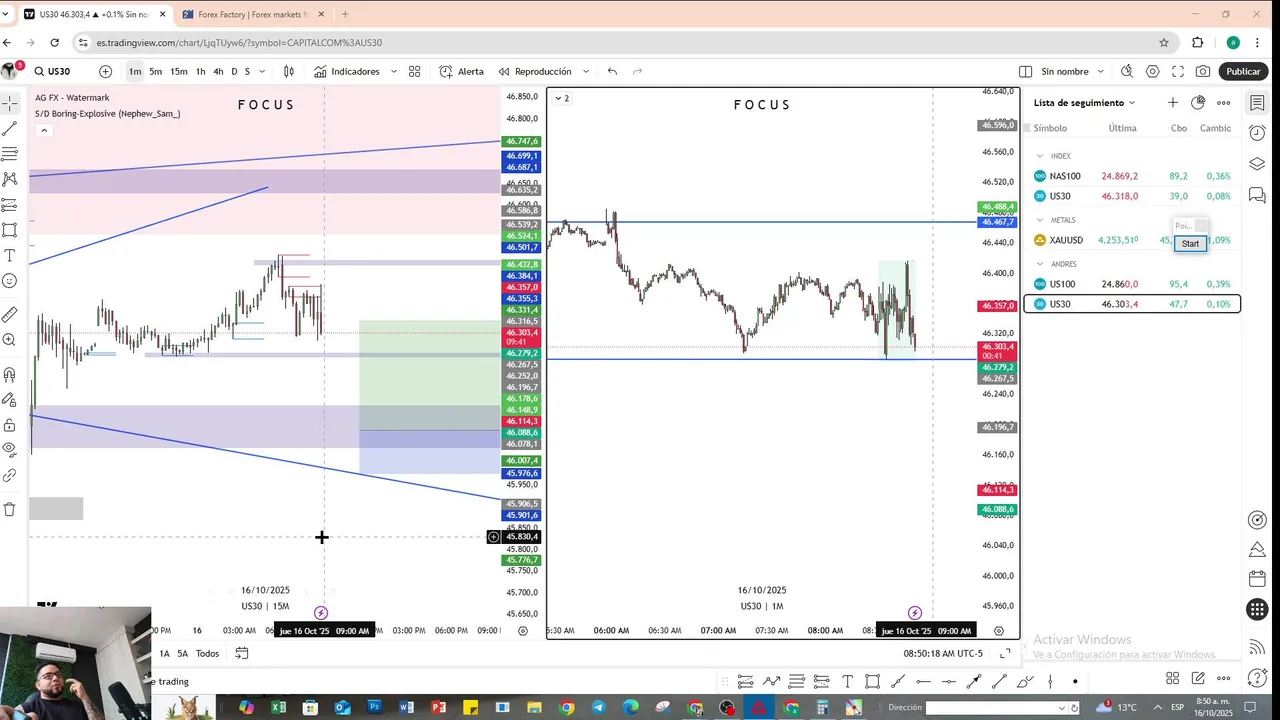Toggle fullscreen mode icon
This screenshot has height=720, width=1280.
tap(1178, 71)
